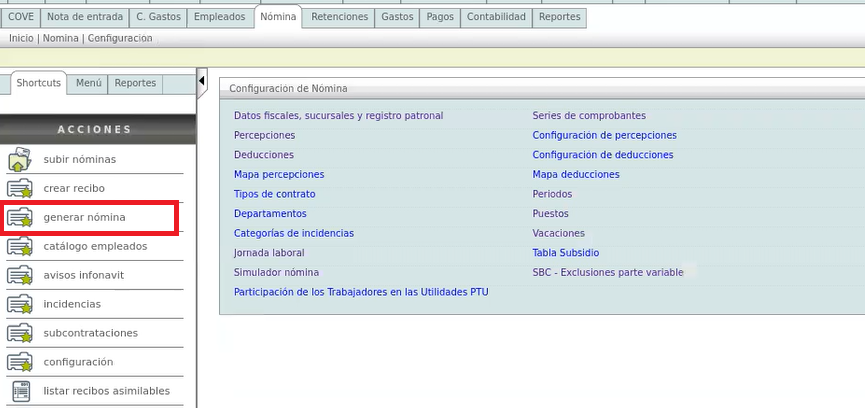Screen dimensions: 865x408
Task: Select the incidencias sidebar icon
Action: click(x=20, y=304)
